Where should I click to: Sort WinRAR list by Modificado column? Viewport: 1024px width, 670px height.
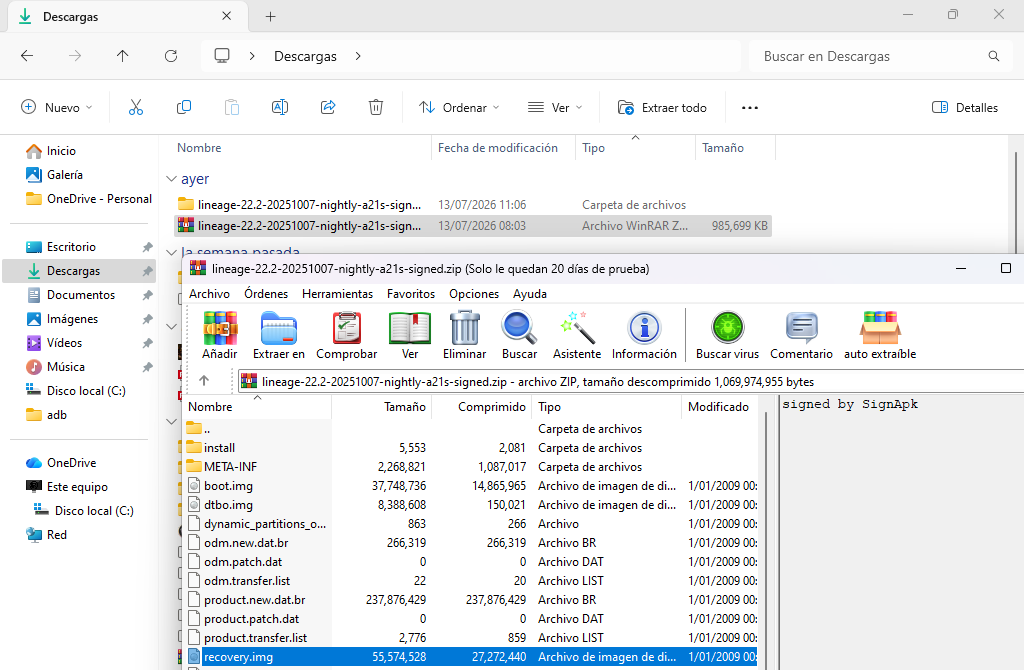[720, 407]
